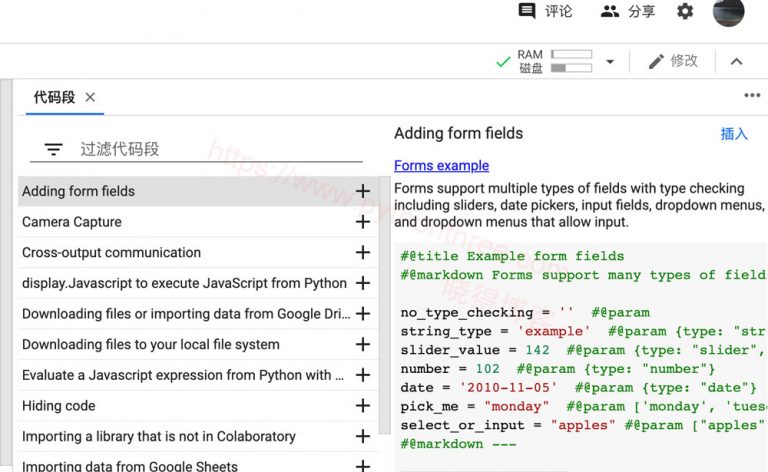Click plus icon beside Cross-output communication
The image size is (768, 472).
(363, 253)
